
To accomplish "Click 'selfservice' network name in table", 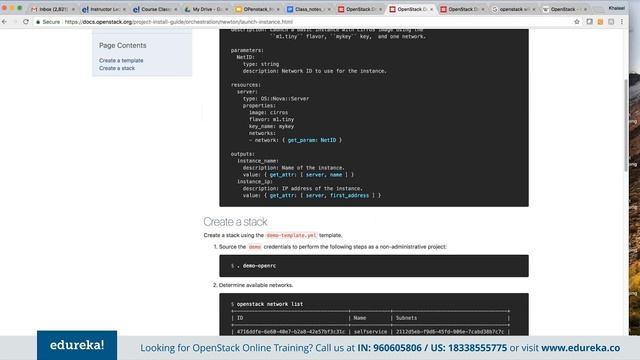I will click(x=370, y=332).
